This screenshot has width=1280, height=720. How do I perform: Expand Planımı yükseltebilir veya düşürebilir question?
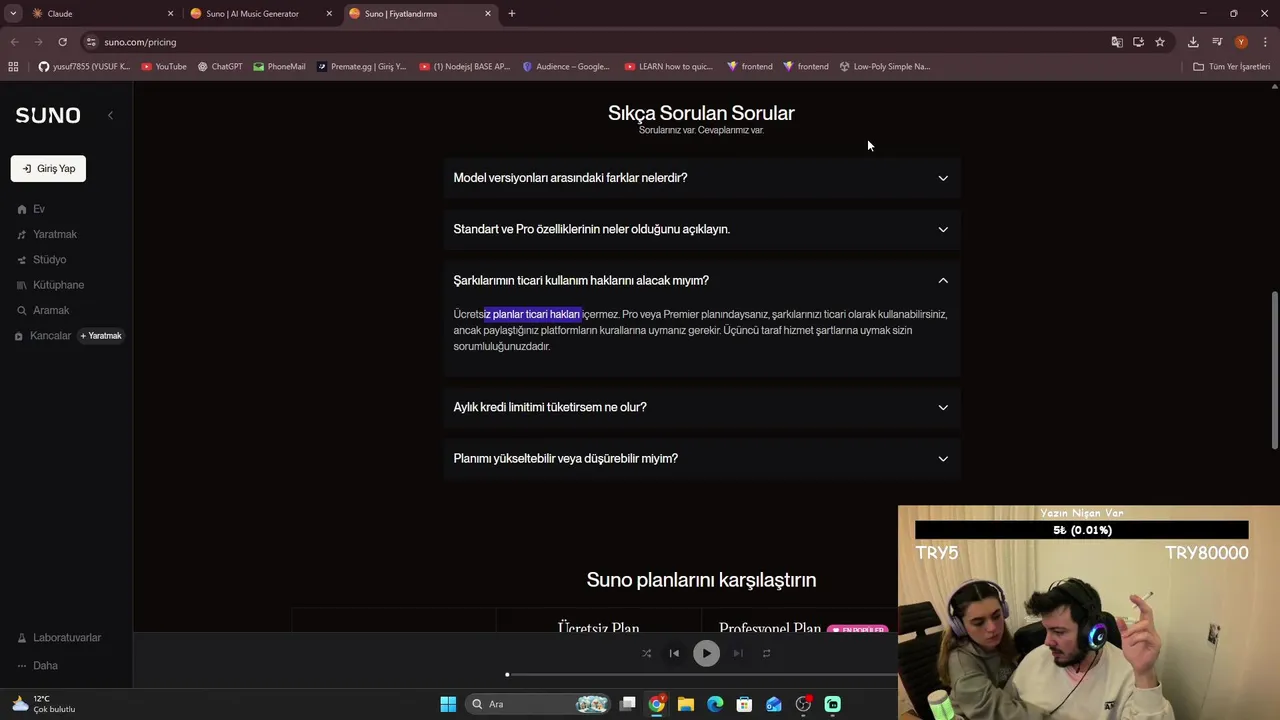click(x=701, y=458)
